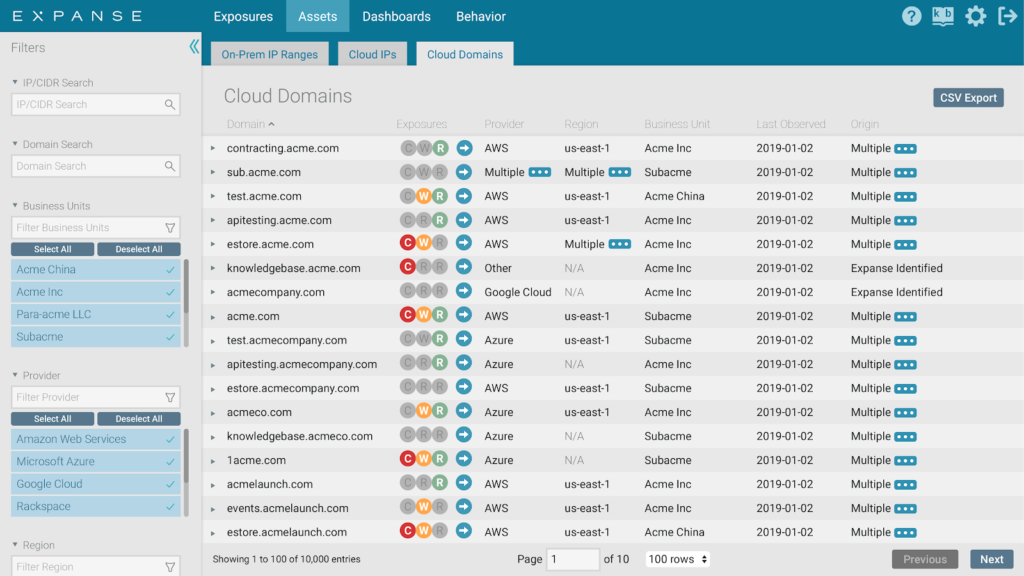This screenshot has width=1024, height=576.
Task: Sort by the Domain column header
Action: click(x=250, y=124)
